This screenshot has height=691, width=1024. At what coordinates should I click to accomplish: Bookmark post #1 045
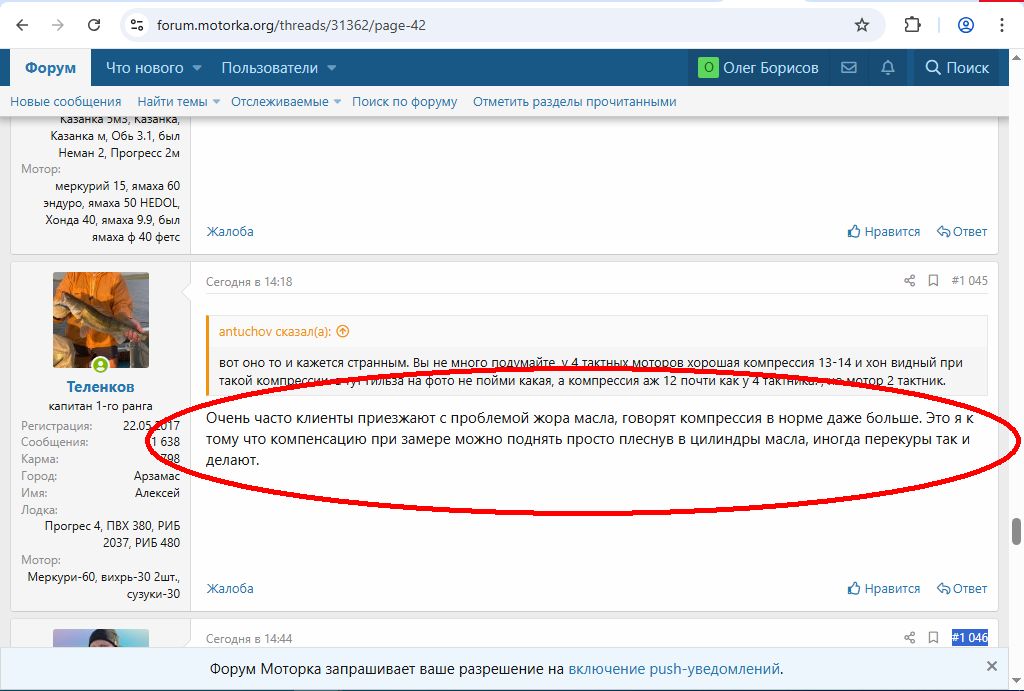click(x=933, y=281)
